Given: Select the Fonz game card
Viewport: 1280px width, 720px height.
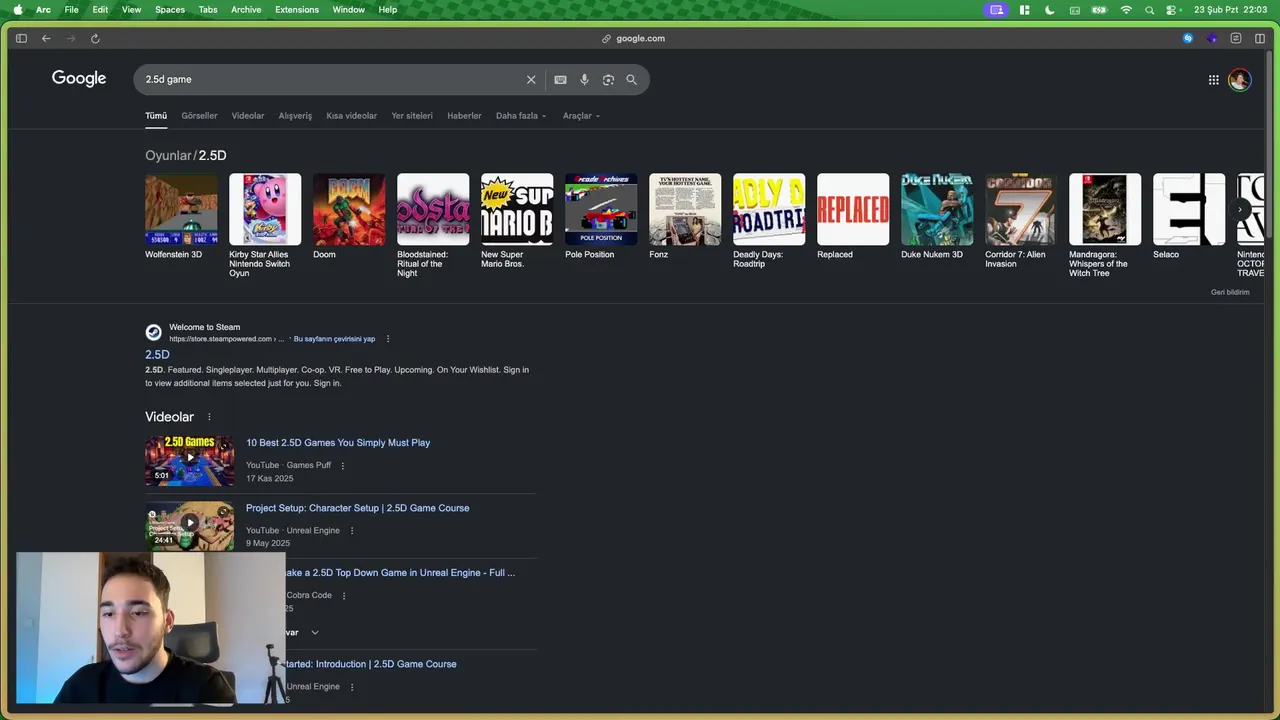Looking at the screenshot, I should (685, 217).
